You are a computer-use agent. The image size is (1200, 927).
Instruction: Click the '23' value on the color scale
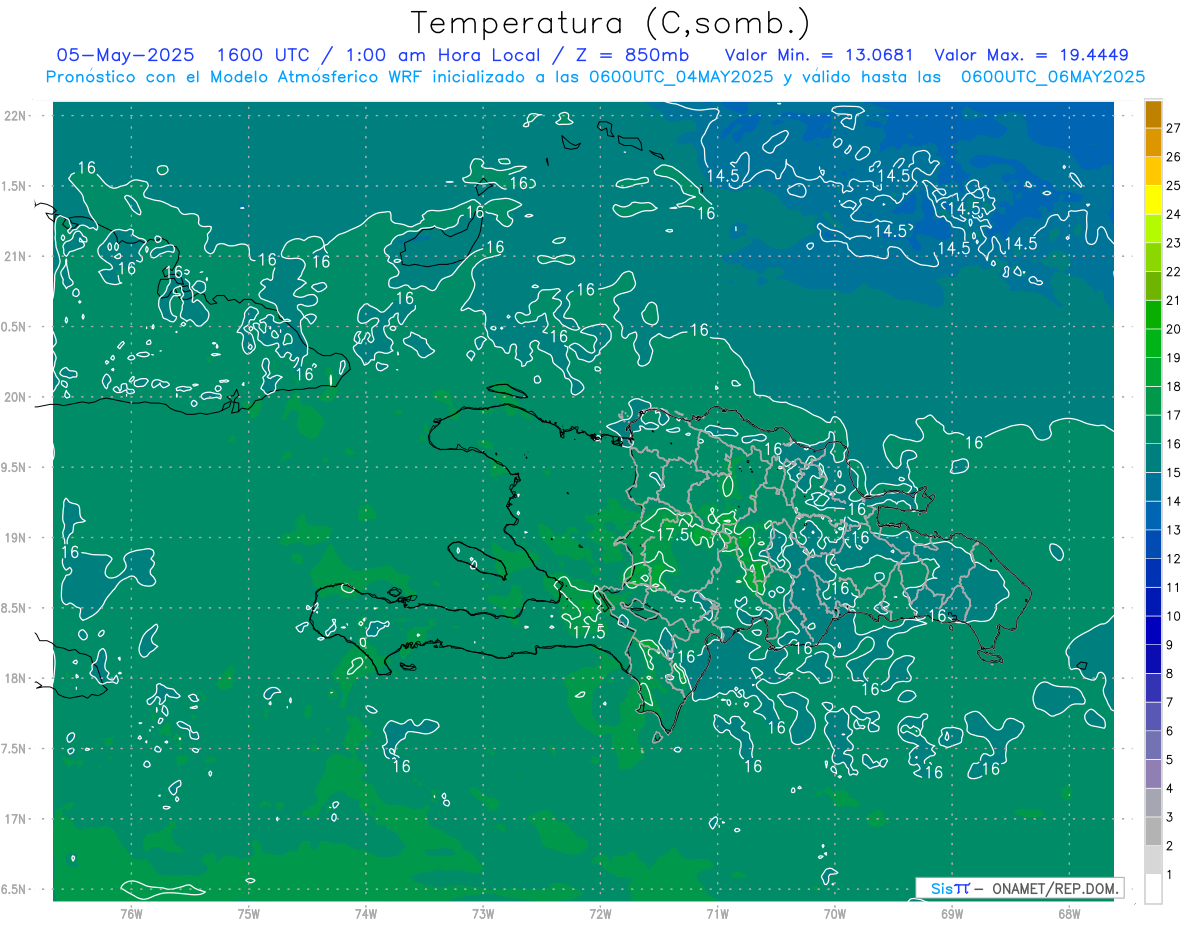point(1174,243)
